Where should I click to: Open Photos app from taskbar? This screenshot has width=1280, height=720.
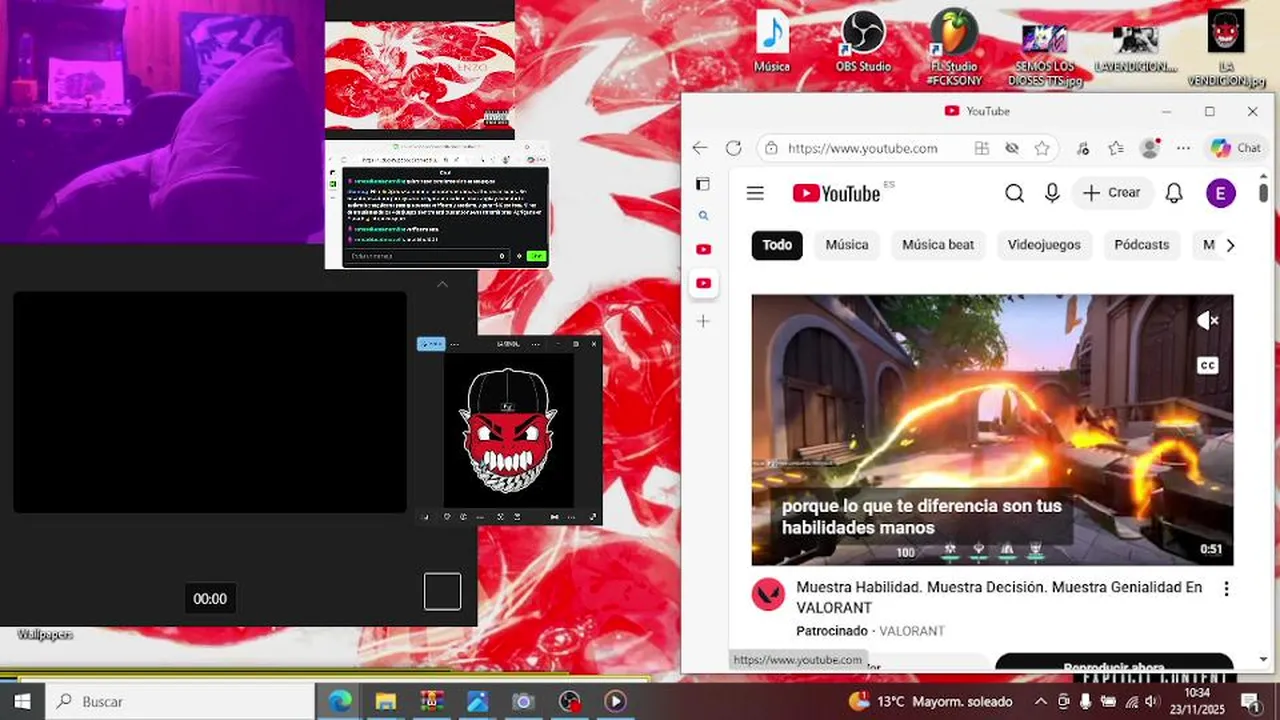coord(478,702)
